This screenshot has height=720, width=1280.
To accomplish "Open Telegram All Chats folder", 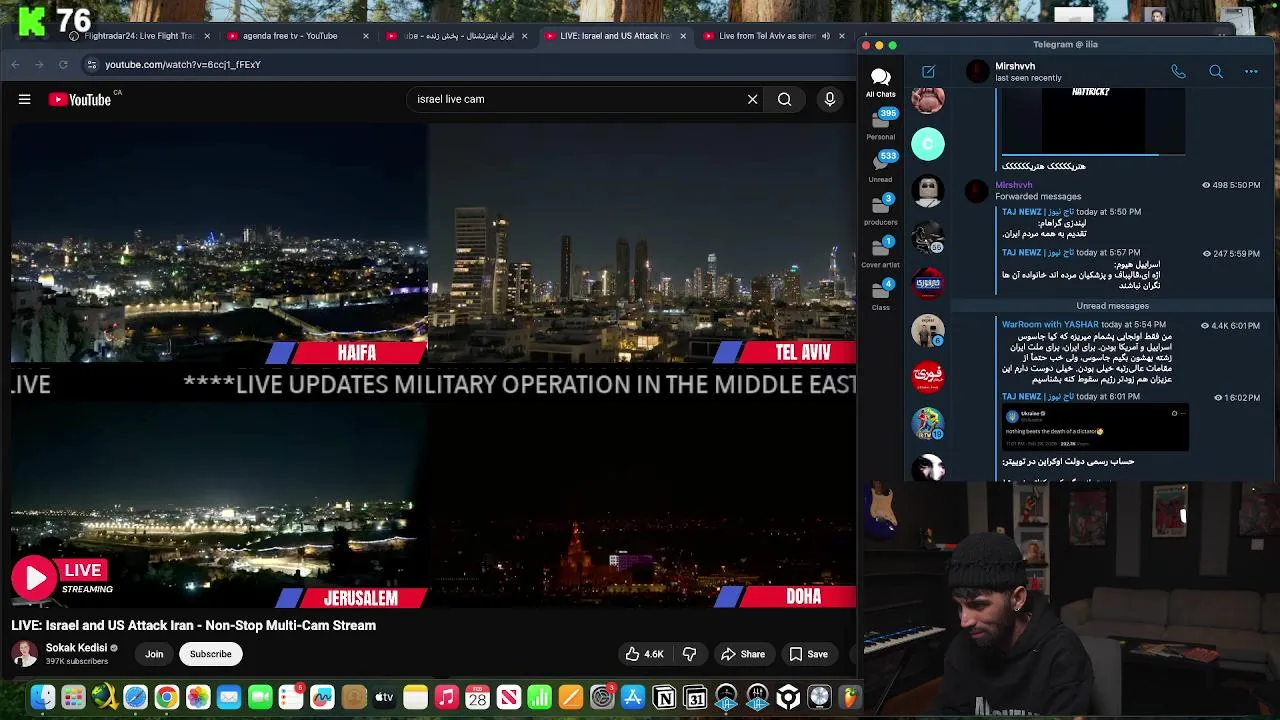I will 881,83.
